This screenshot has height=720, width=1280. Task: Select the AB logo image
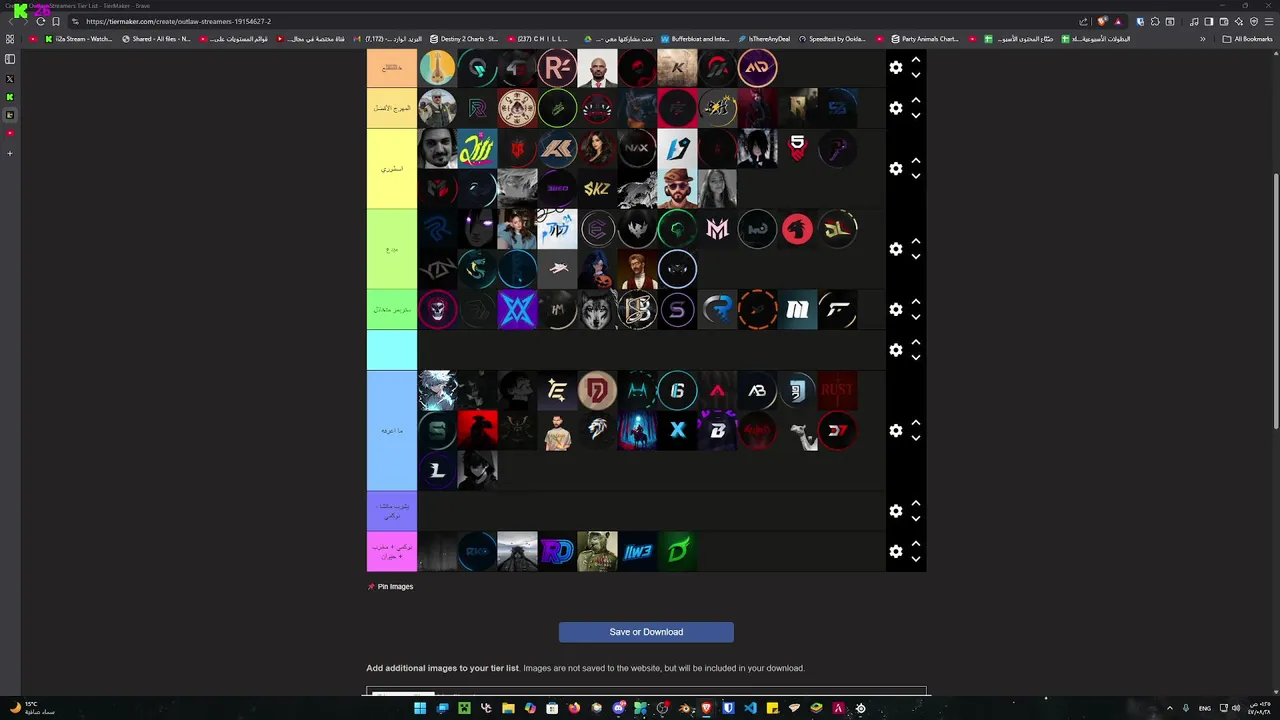[757, 390]
